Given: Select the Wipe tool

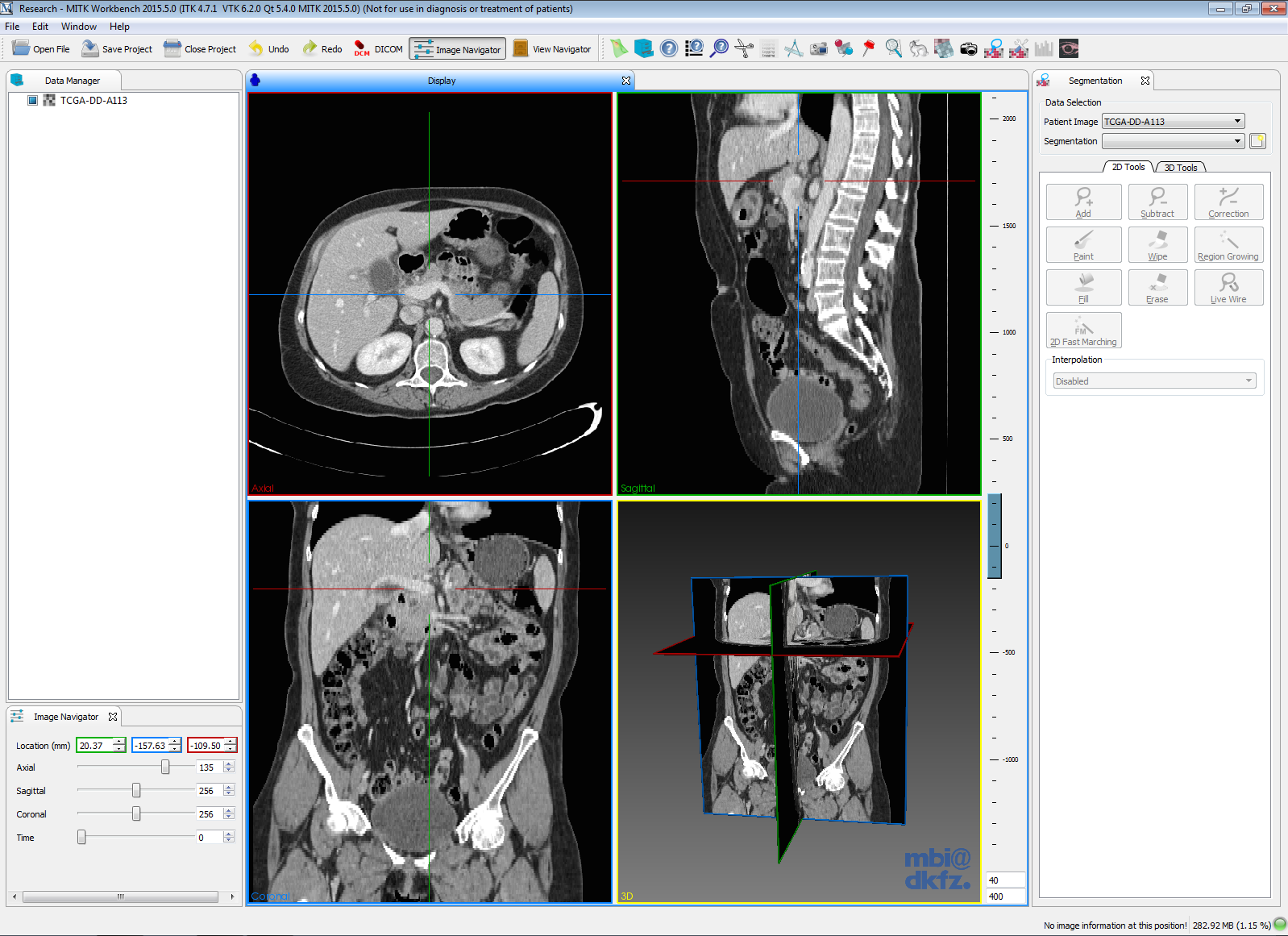Looking at the screenshot, I should [1157, 245].
